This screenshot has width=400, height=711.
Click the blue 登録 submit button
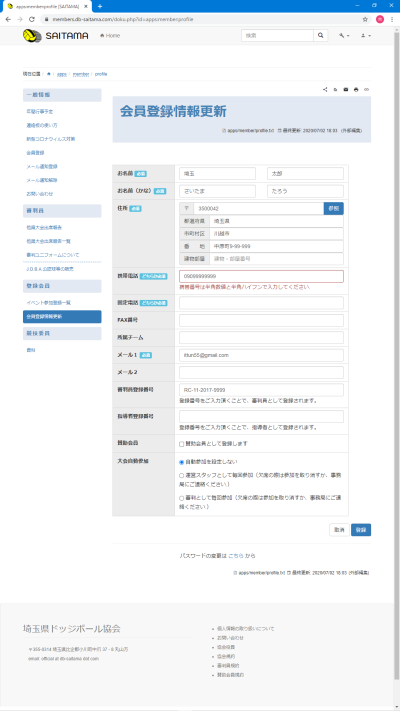(361, 530)
